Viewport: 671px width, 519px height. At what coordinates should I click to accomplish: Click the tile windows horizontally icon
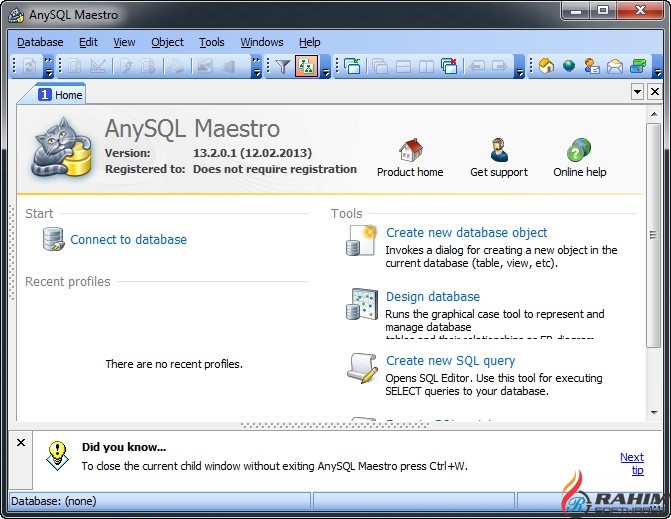(403, 67)
